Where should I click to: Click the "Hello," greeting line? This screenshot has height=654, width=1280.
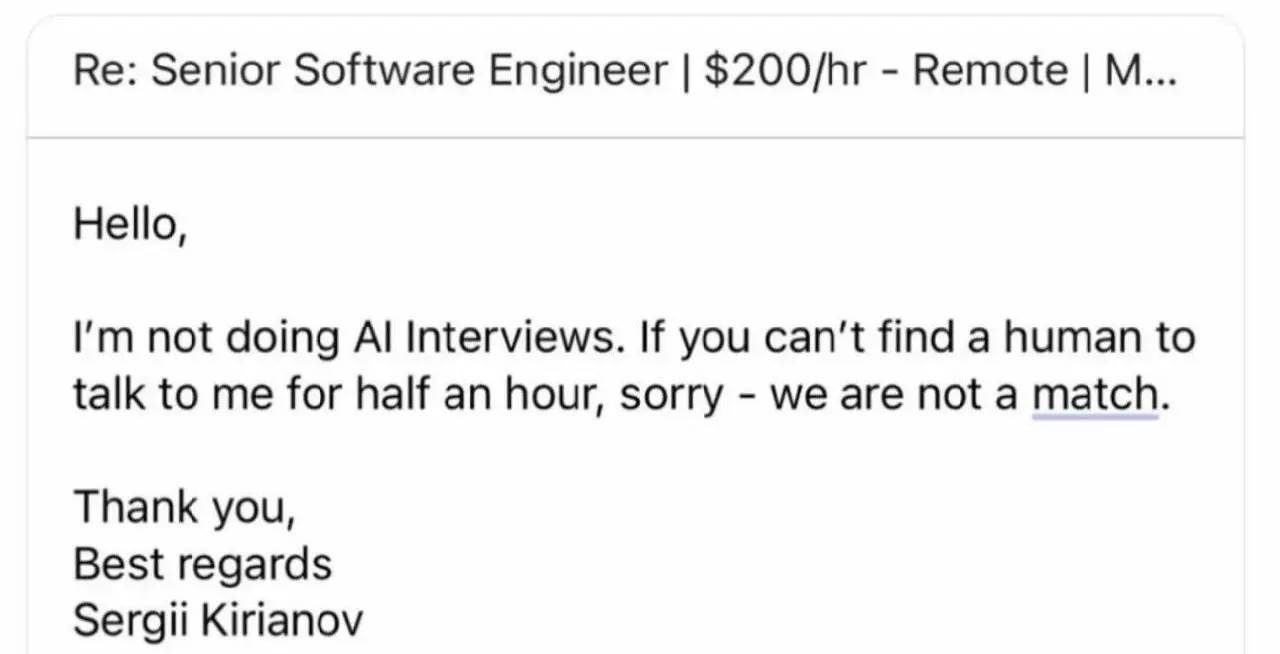coord(129,226)
